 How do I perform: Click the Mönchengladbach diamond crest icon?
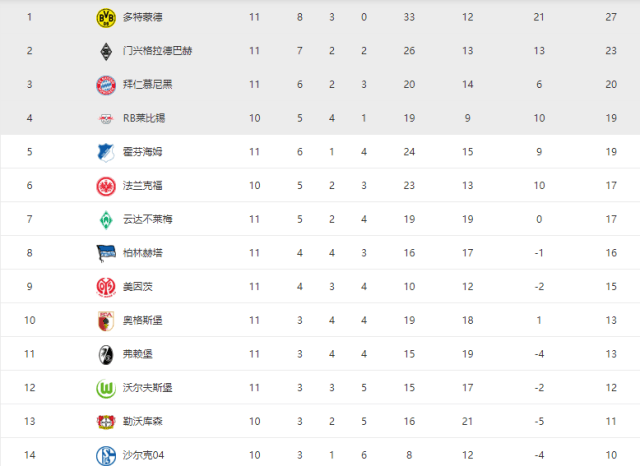point(106,51)
